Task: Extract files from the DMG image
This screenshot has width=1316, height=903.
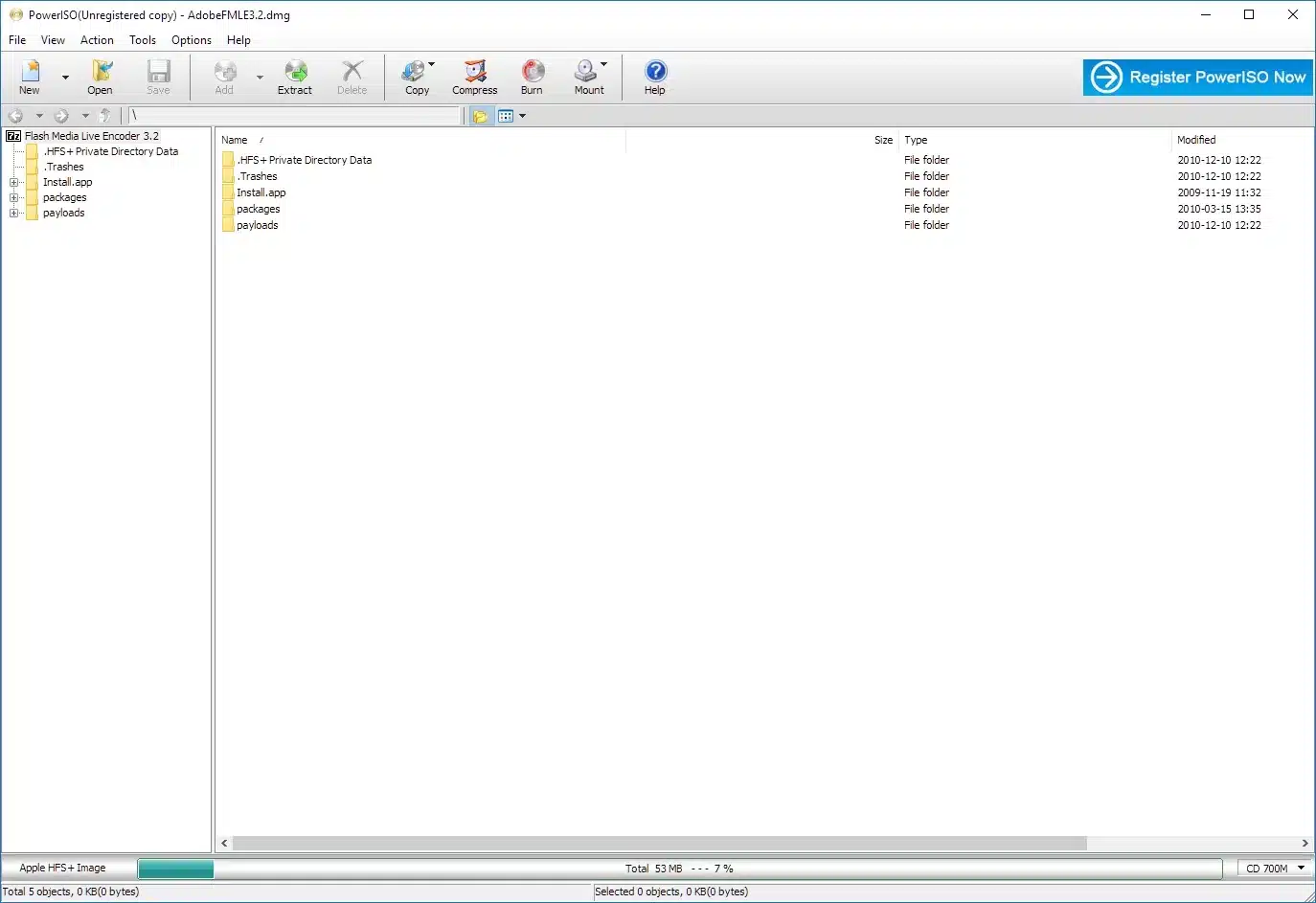Action: (295, 77)
